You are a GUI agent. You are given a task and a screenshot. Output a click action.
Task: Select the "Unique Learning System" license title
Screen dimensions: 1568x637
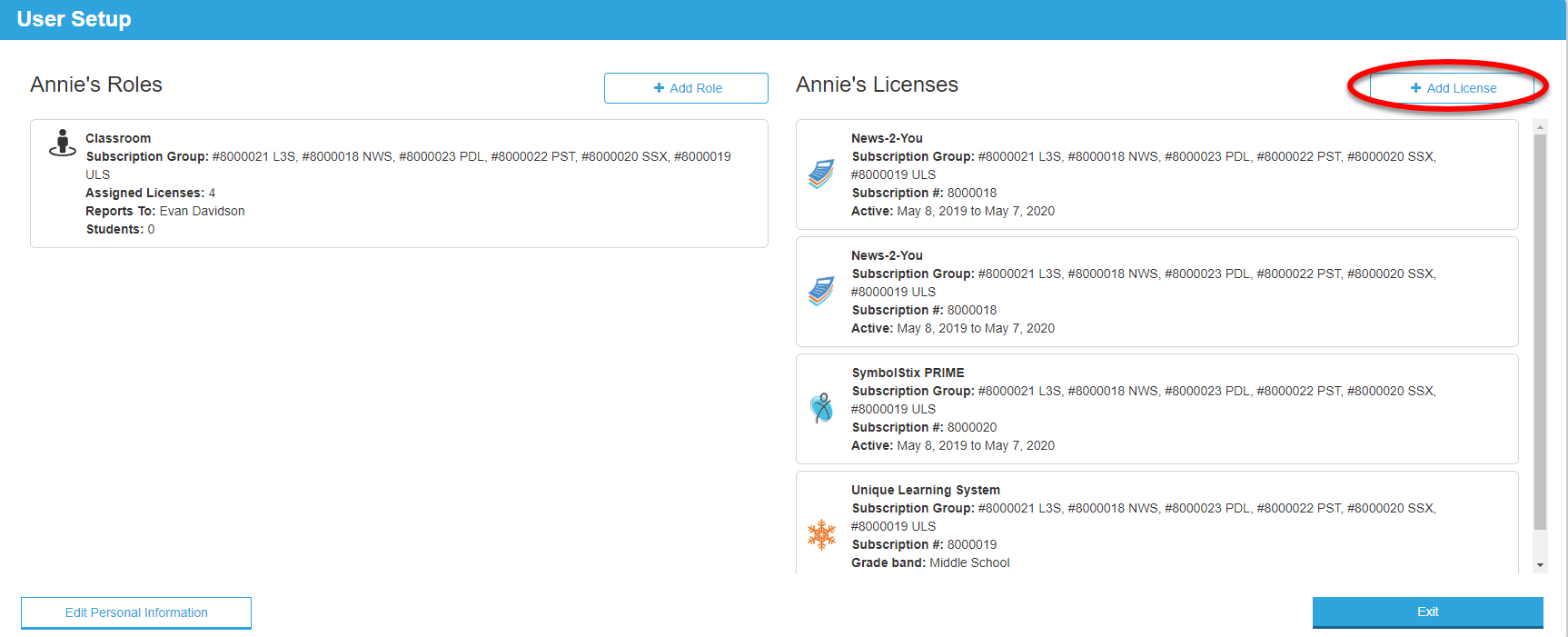[x=926, y=490]
